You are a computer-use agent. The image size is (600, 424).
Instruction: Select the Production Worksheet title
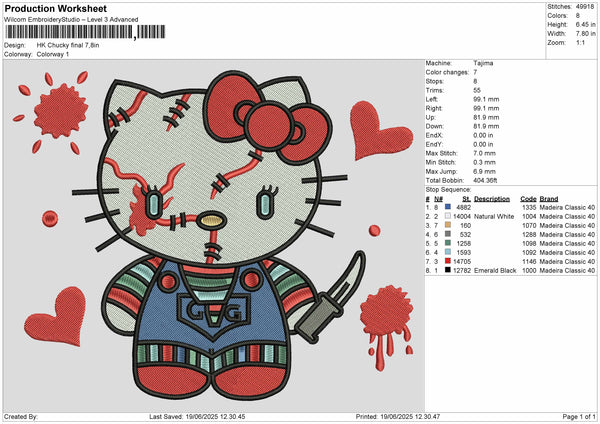click(56, 8)
